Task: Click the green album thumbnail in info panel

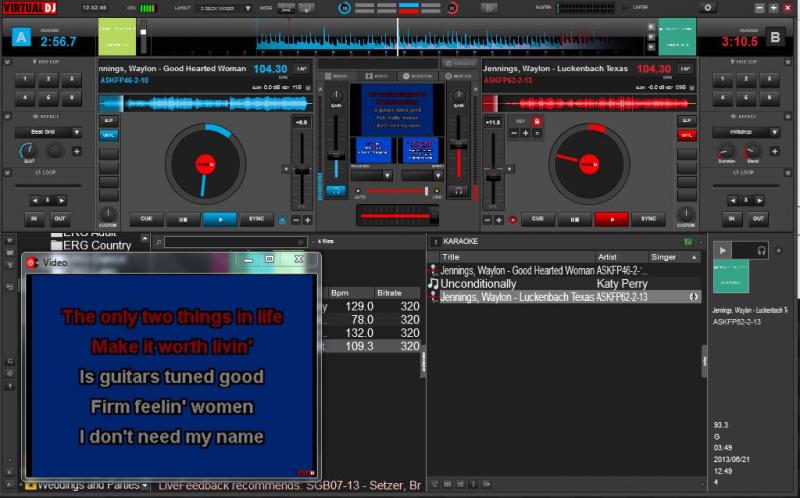Action: click(x=731, y=276)
